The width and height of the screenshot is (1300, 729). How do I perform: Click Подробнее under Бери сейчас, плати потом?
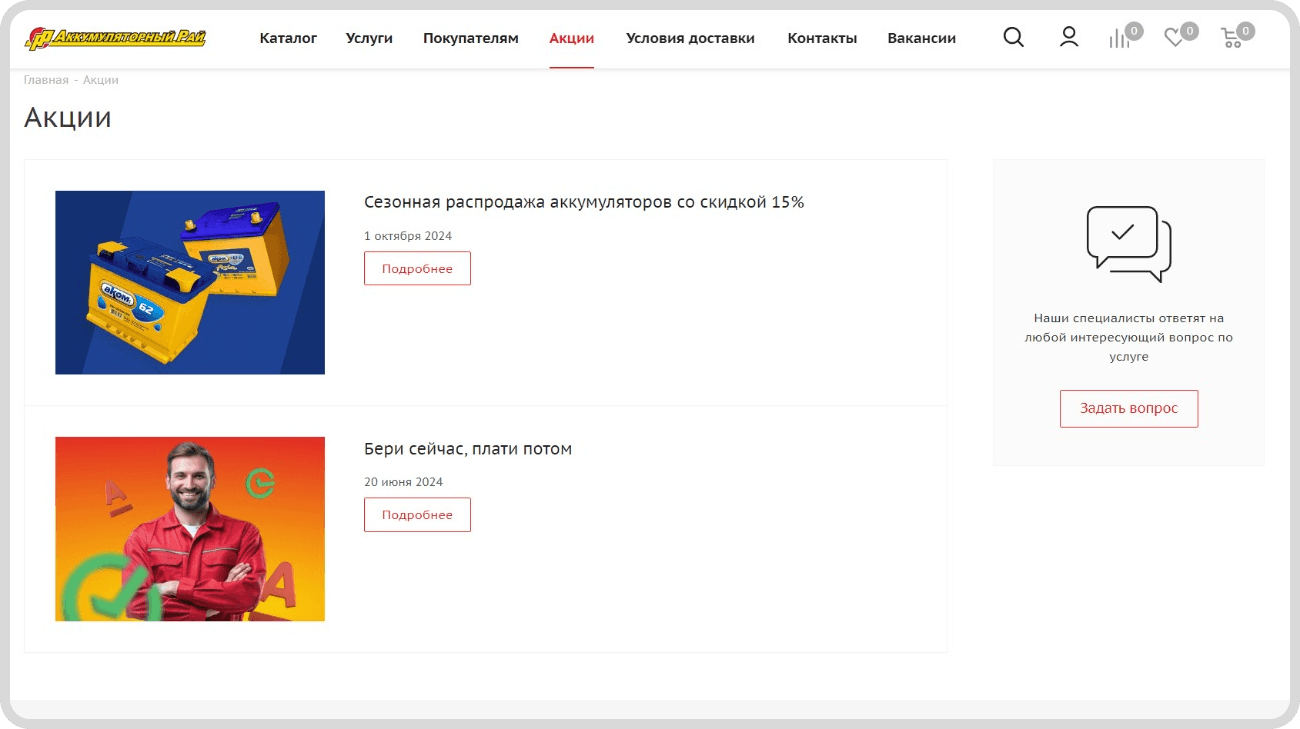pyautogui.click(x=417, y=514)
